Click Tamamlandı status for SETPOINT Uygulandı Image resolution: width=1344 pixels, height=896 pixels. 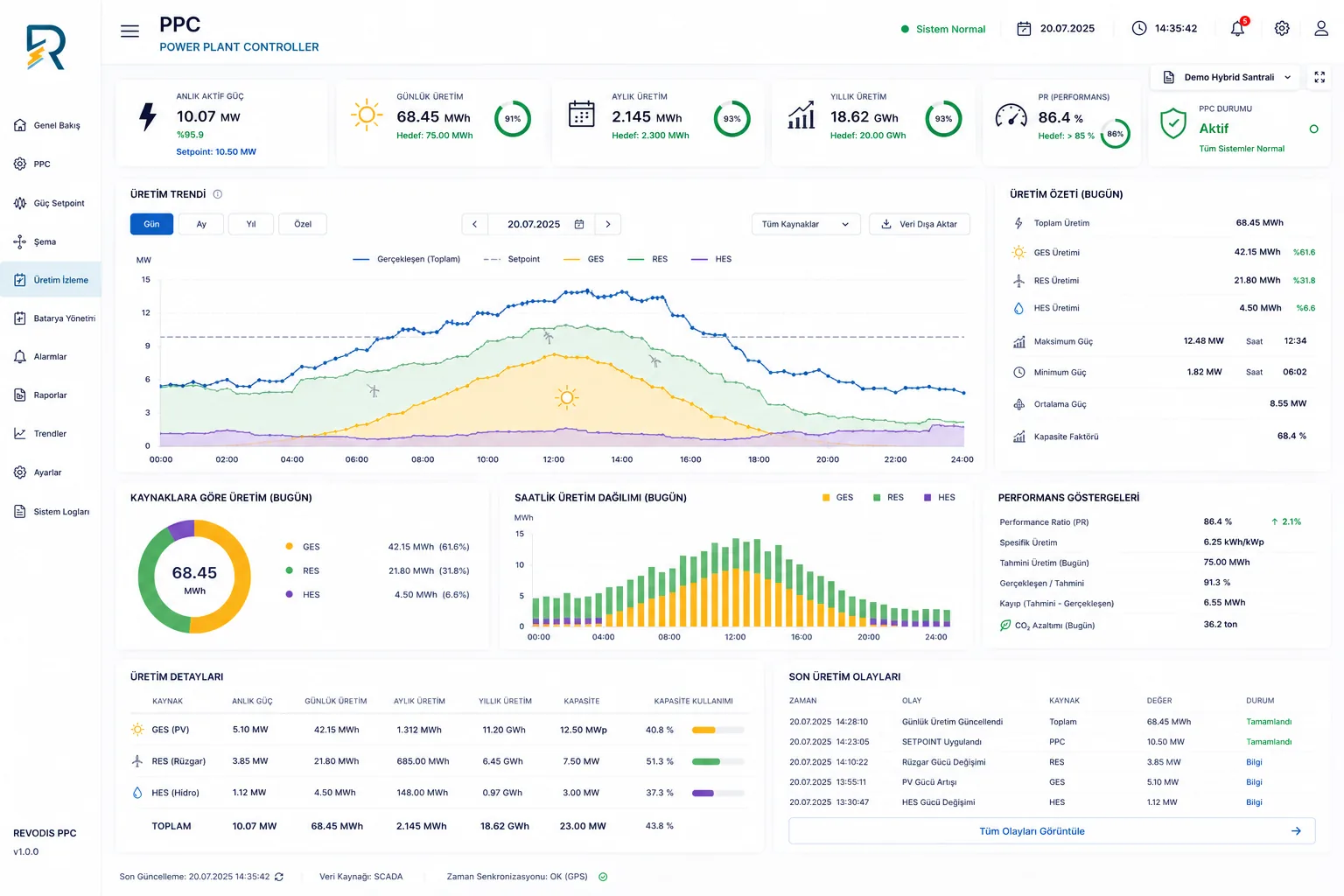pyautogui.click(x=1269, y=742)
